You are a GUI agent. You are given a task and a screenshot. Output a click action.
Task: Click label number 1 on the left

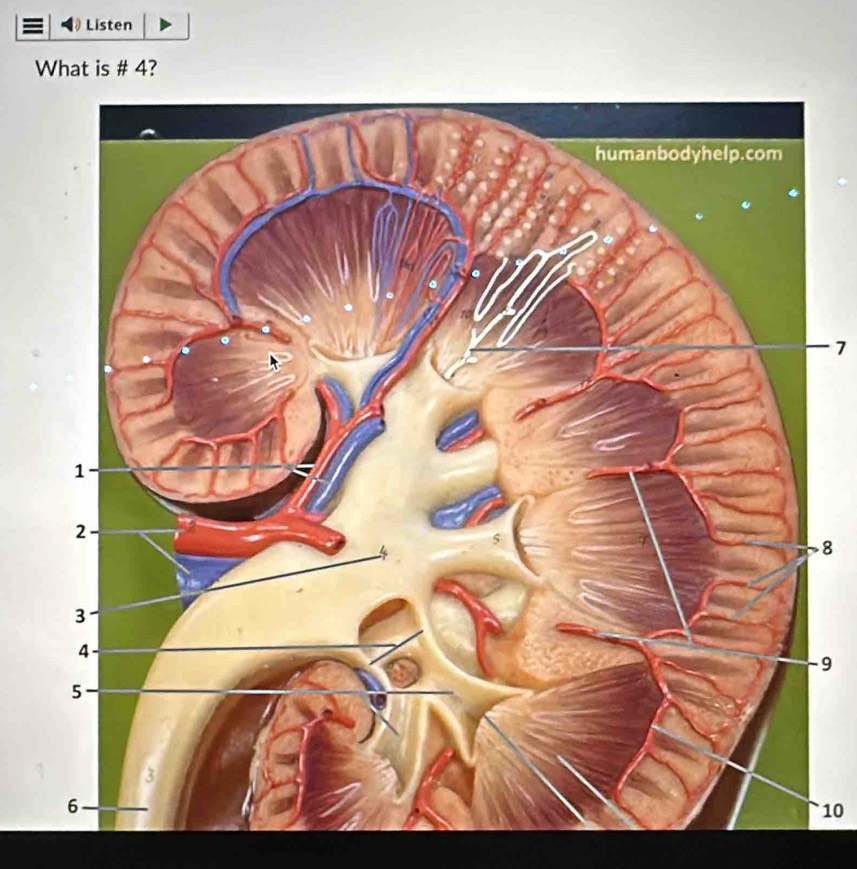[x=78, y=470]
